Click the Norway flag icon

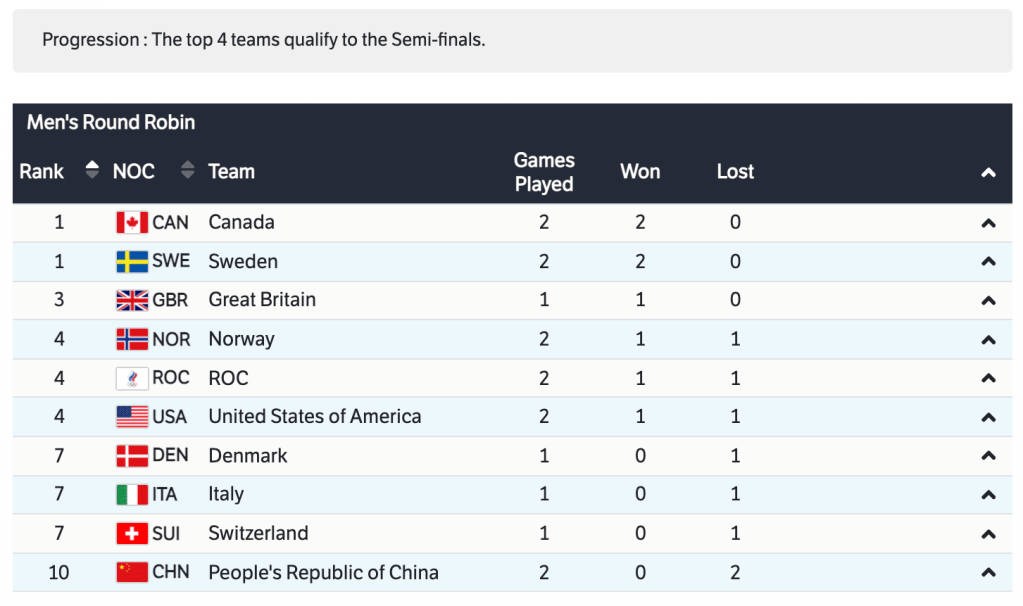click(132, 339)
